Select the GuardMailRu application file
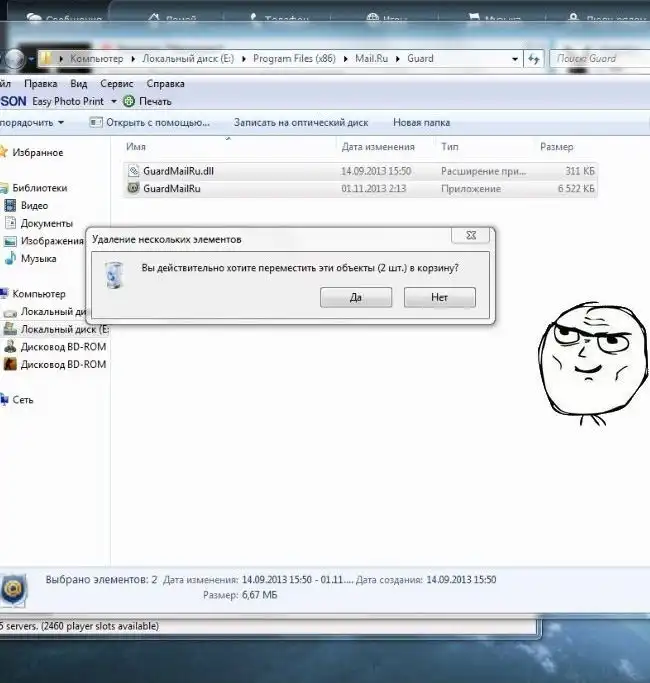Screen dimensions: 650x683 (x=171, y=188)
